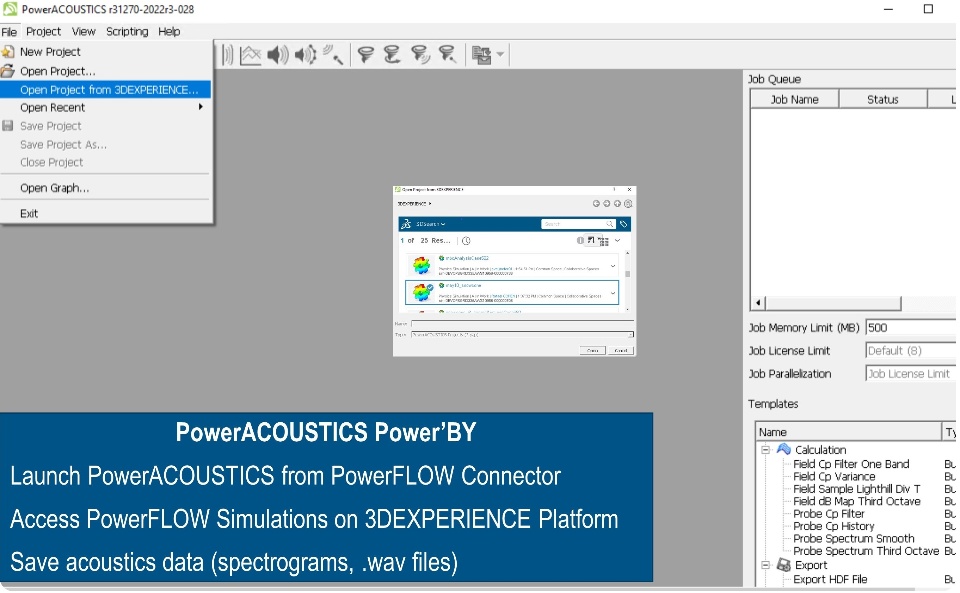
Task: Select Field dB Map Third Octave template
Action: click(x=857, y=501)
